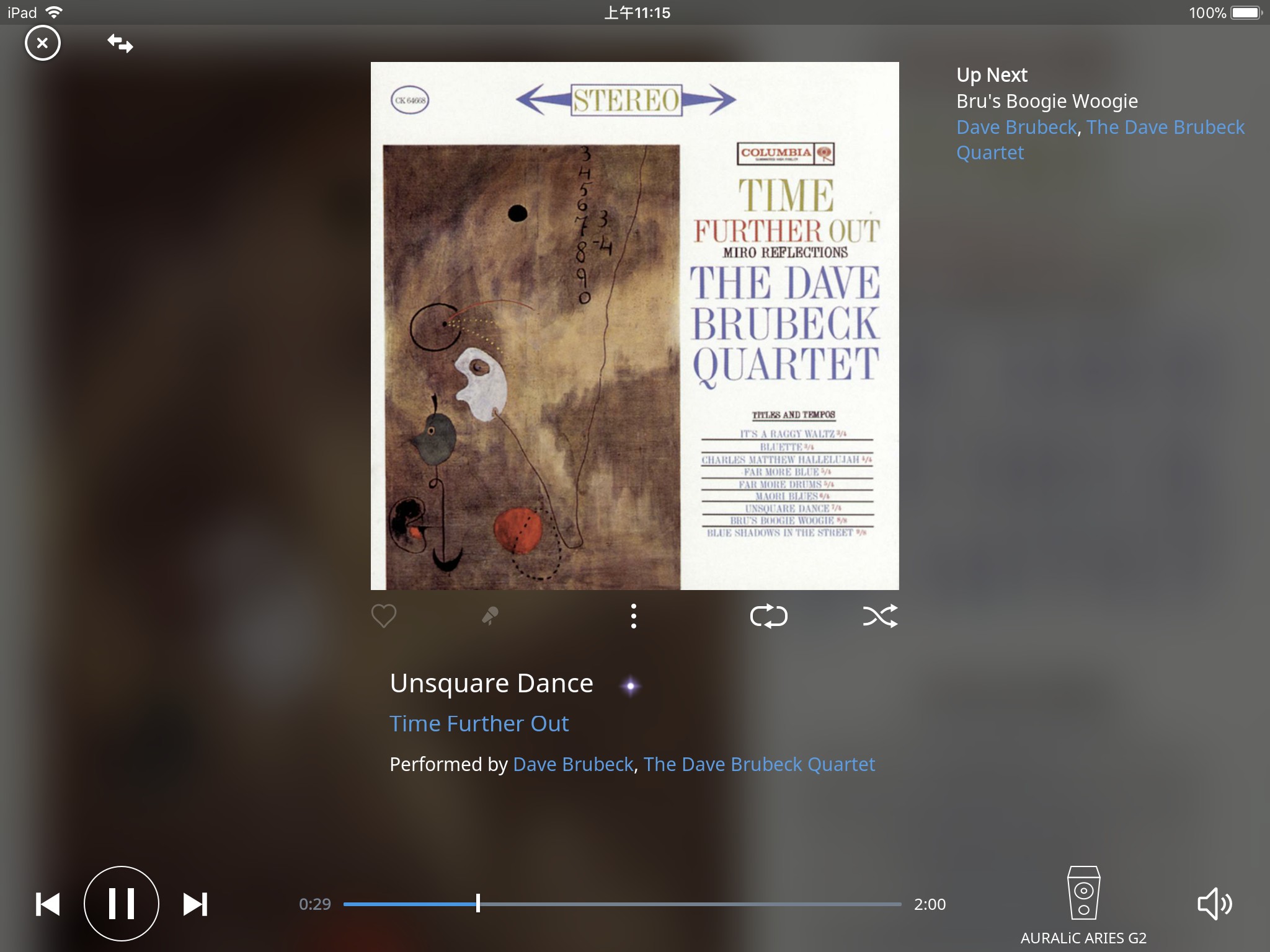The height and width of the screenshot is (952, 1270).
Task: Open The Dave Brubeck Quartet performer link
Action: pos(759,764)
